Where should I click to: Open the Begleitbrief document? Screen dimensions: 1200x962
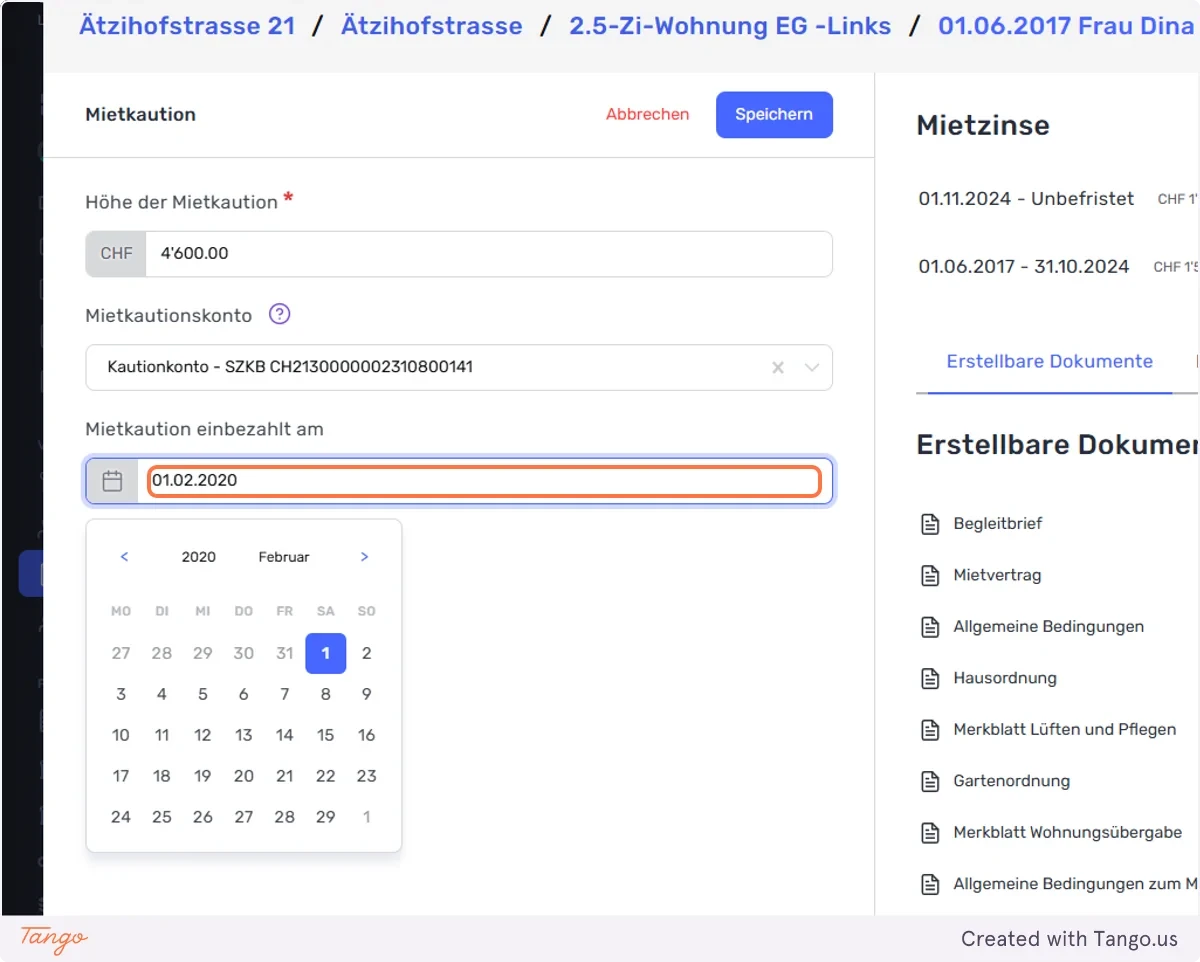point(998,524)
